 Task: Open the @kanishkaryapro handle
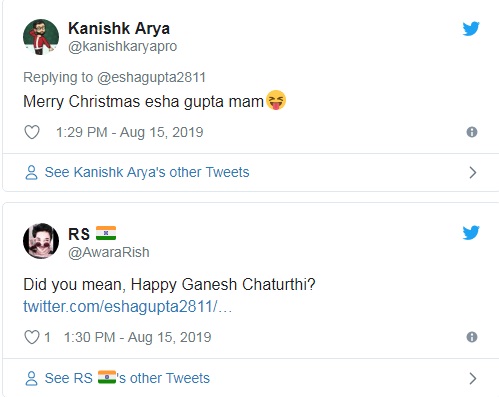coord(122,46)
